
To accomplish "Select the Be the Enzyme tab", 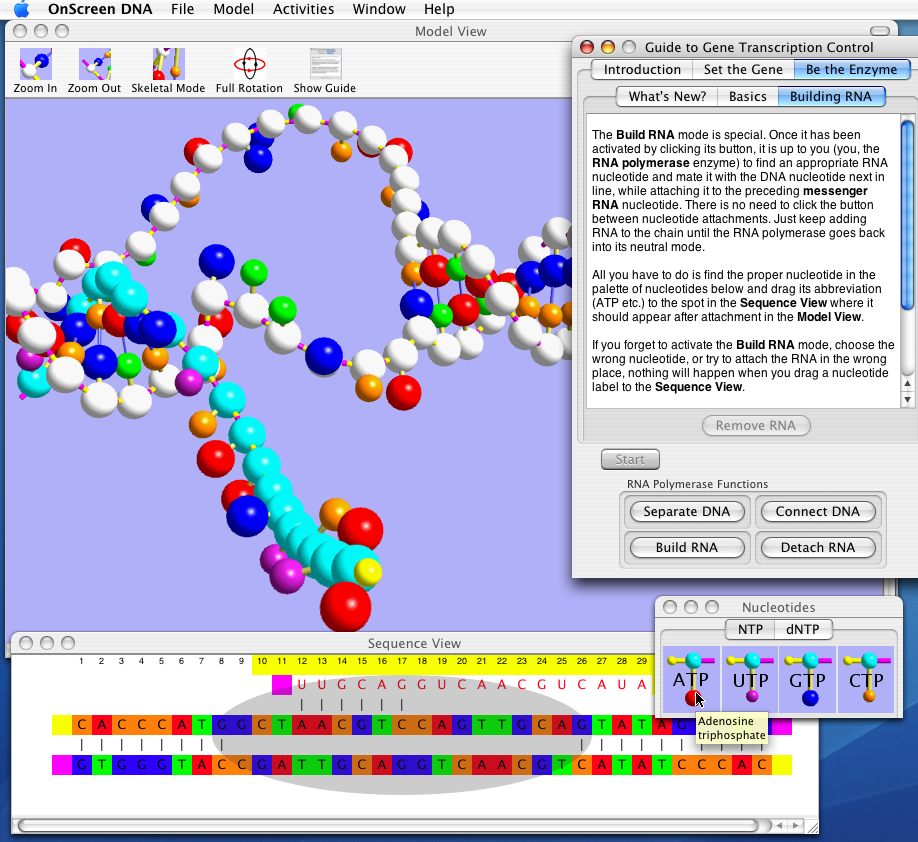I will pyautogui.click(x=851, y=69).
